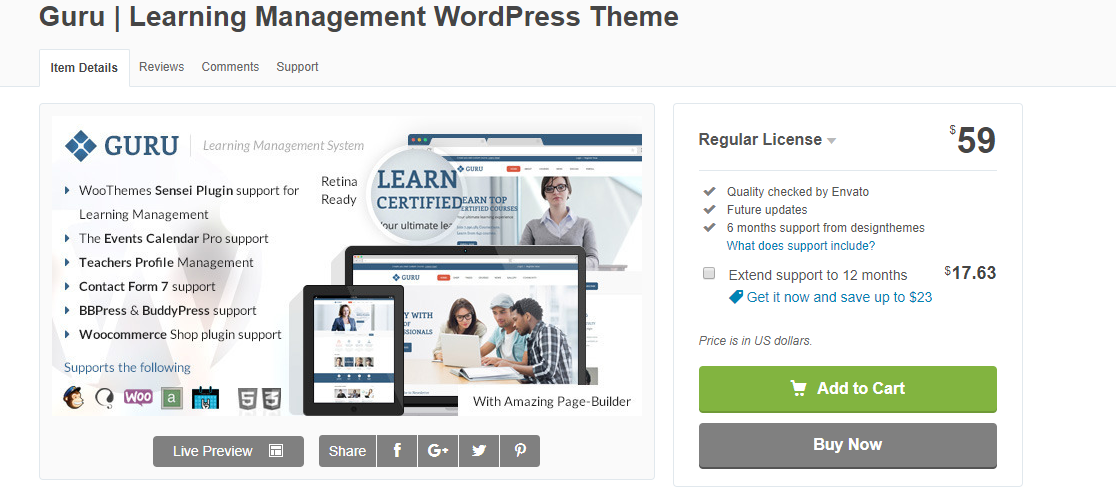Screen dimensions: 1116x498
Task: Click the blue price tag icon
Action: [736, 297]
